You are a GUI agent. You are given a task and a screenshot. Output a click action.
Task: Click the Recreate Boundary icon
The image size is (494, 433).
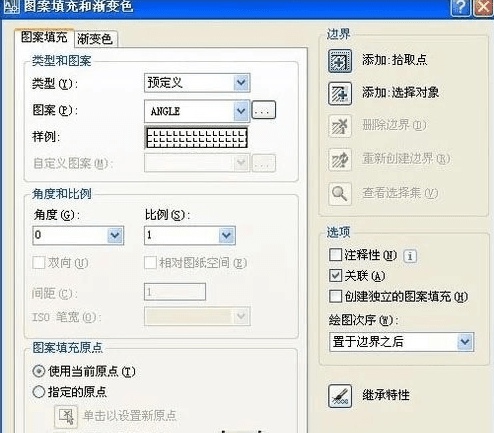coord(340,160)
